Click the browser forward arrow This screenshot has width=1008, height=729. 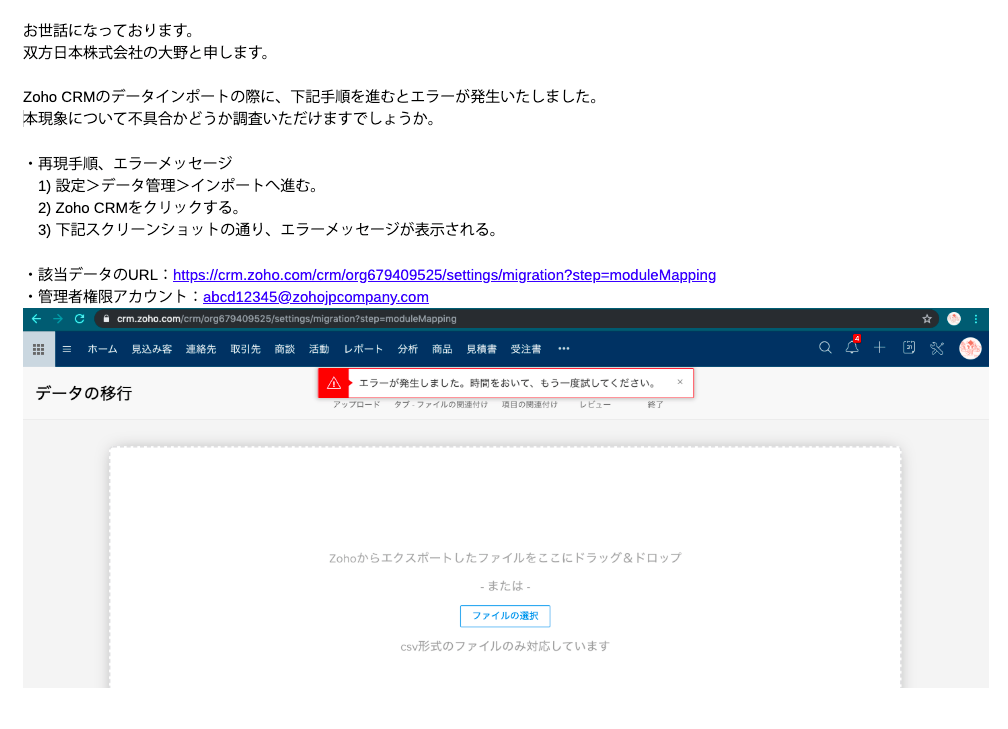coord(58,319)
